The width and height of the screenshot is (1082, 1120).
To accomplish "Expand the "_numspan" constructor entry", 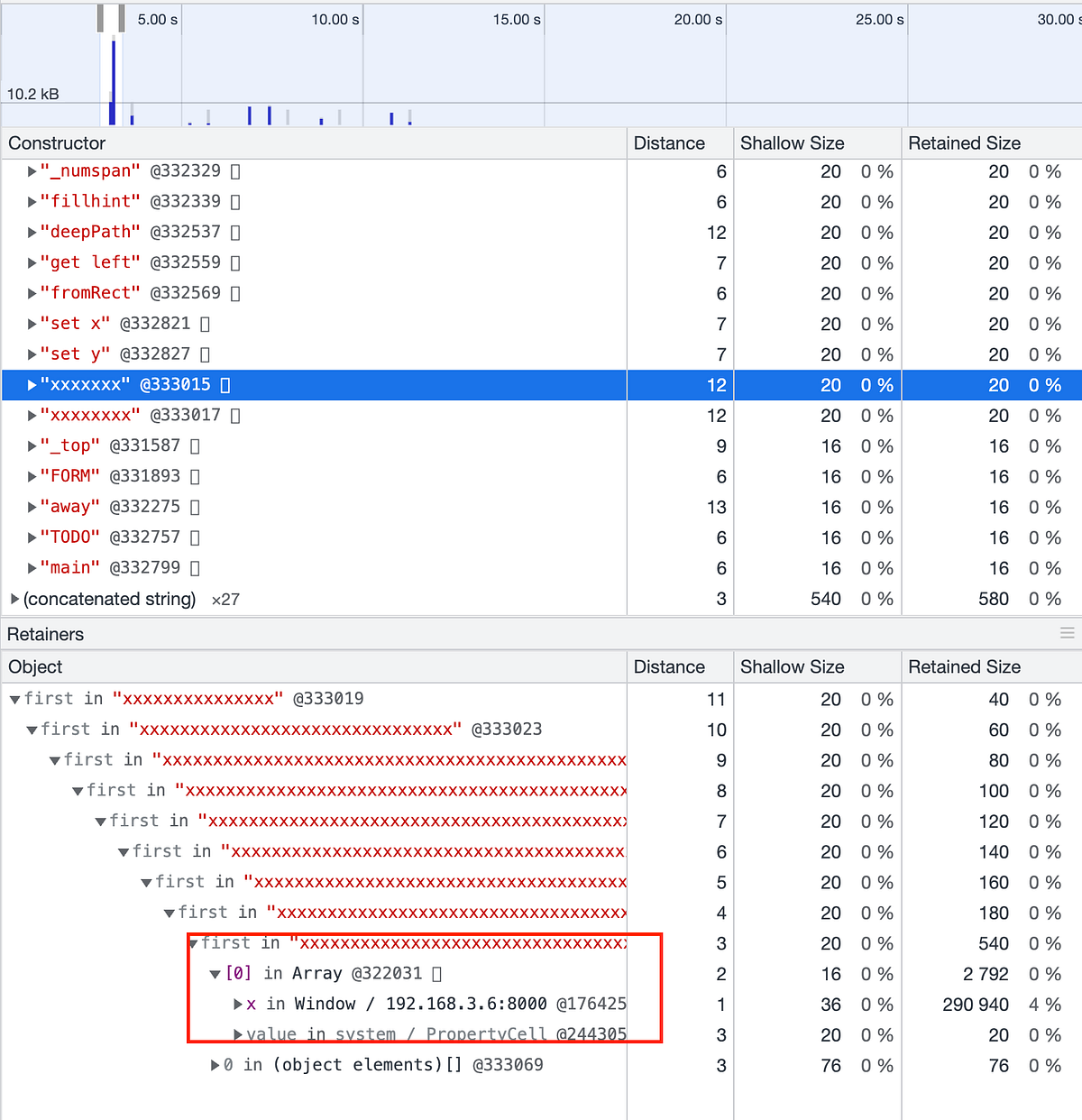I will coord(31,170).
